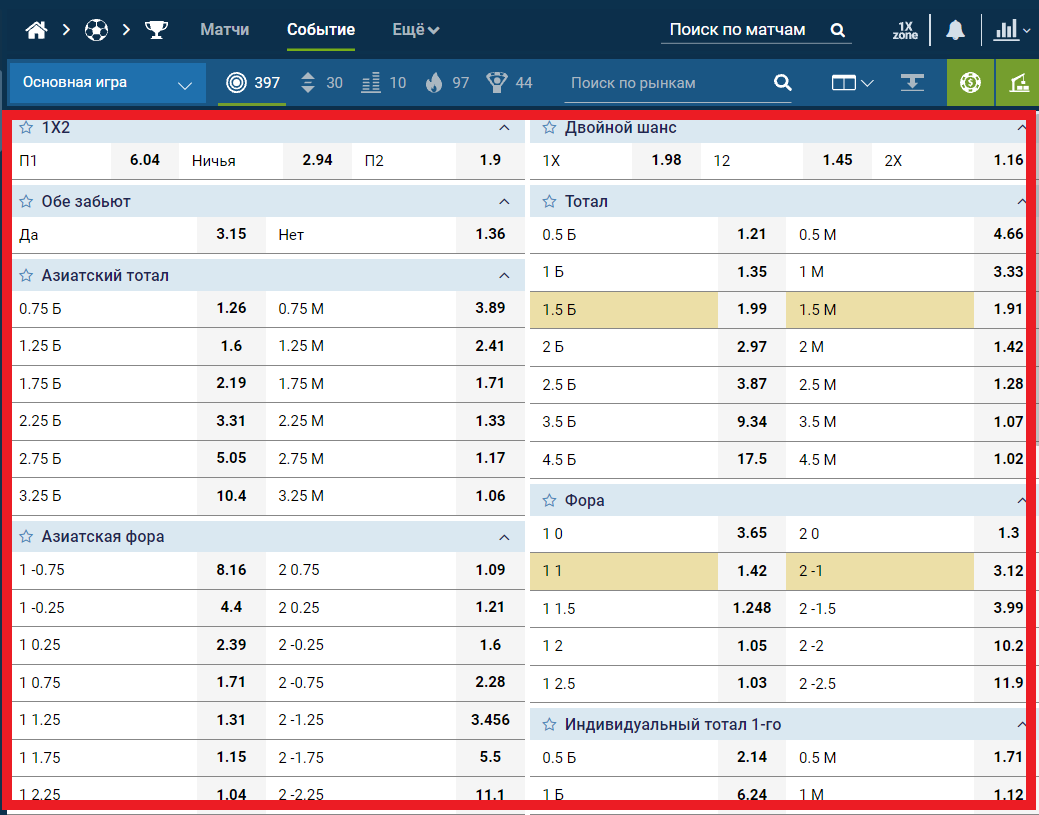
Task: Mark Фора market as favorite
Action: 549,500
